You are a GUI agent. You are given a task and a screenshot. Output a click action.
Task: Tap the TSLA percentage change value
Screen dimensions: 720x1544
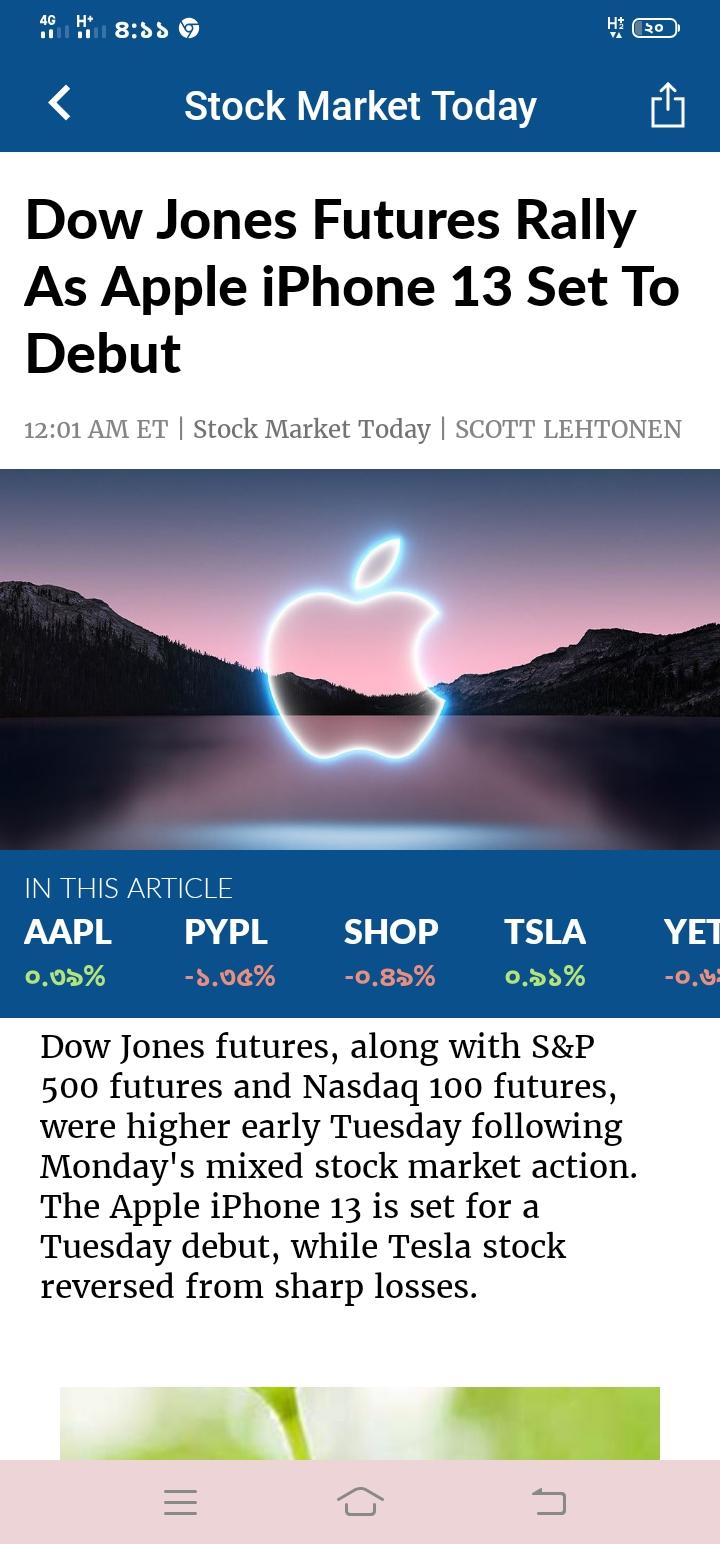click(x=545, y=976)
